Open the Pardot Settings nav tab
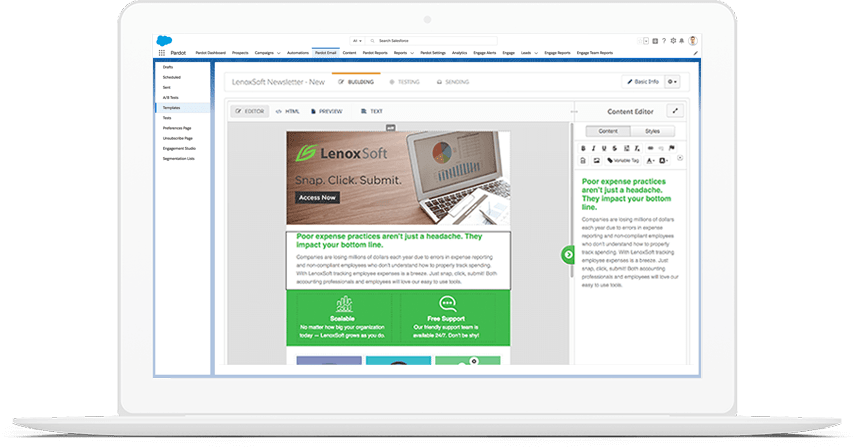 point(433,53)
